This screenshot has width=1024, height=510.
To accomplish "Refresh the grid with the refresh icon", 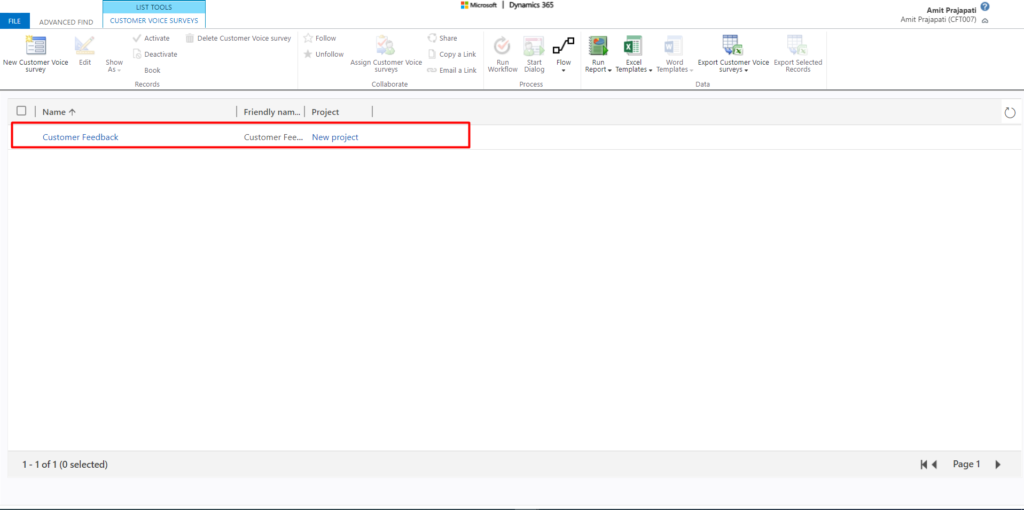I will click(x=1010, y=112).
